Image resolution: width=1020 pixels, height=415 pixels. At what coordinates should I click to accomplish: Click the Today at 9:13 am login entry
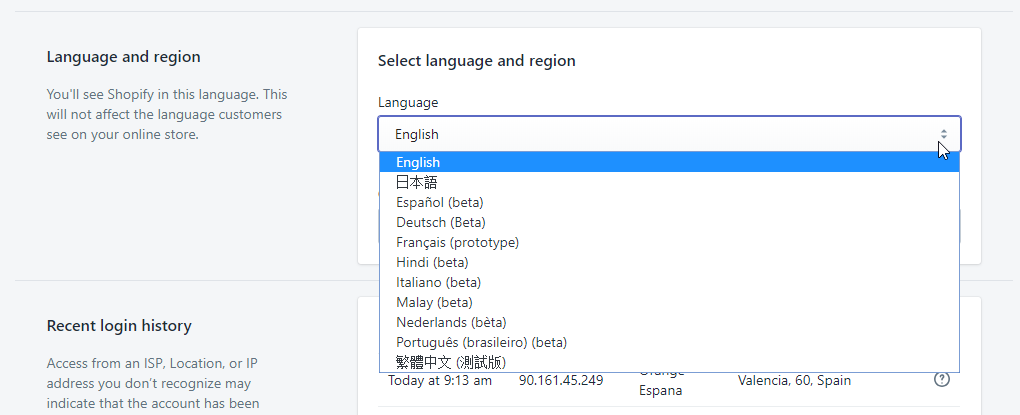(439, 380)
